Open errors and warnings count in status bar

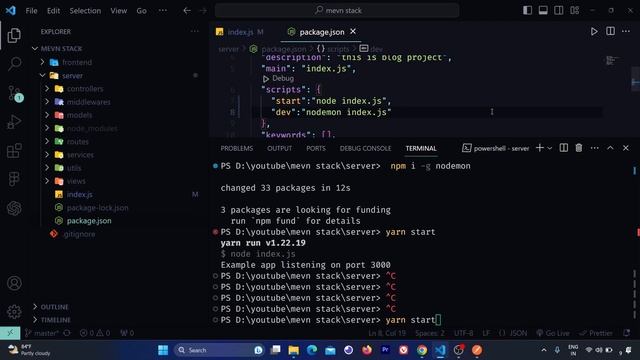[x=95, y=333]
